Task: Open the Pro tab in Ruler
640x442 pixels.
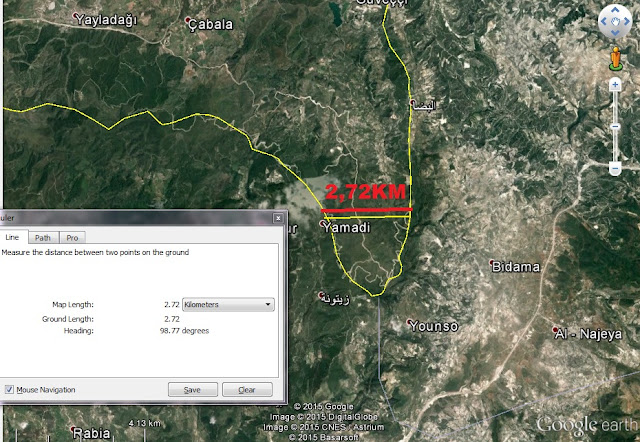Action: (x=72, y=238)
